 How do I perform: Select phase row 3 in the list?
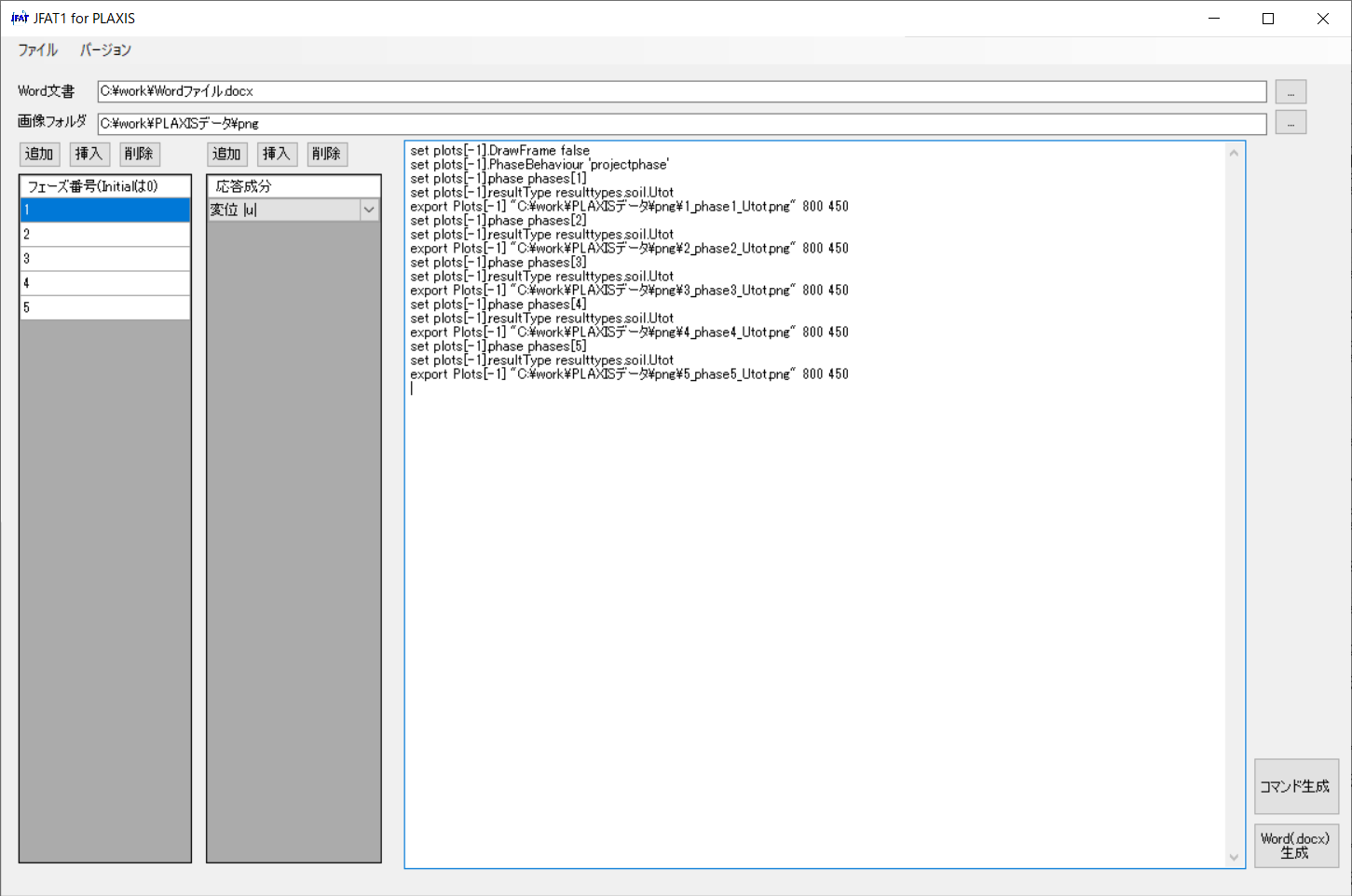point(105,259)
